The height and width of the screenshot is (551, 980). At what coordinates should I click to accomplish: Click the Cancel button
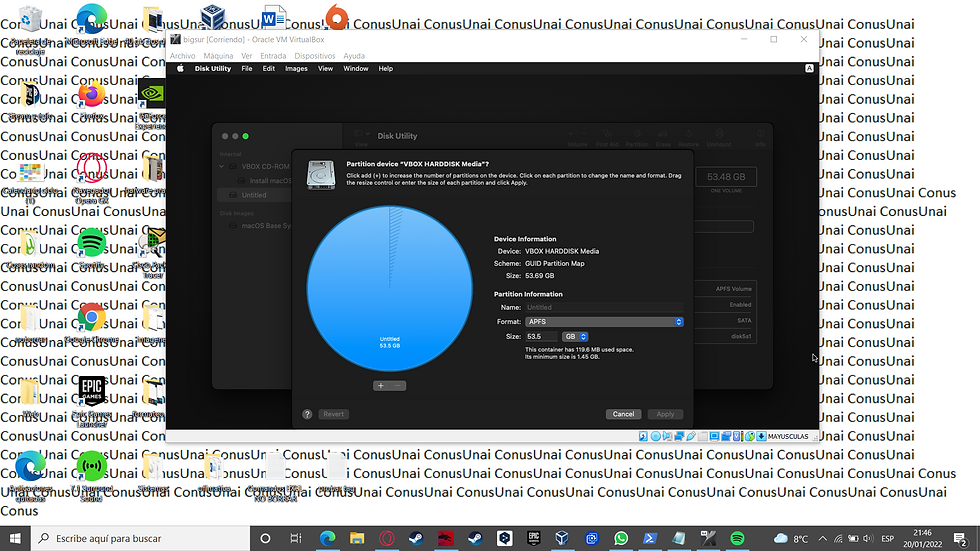click(x=623, y=414)
